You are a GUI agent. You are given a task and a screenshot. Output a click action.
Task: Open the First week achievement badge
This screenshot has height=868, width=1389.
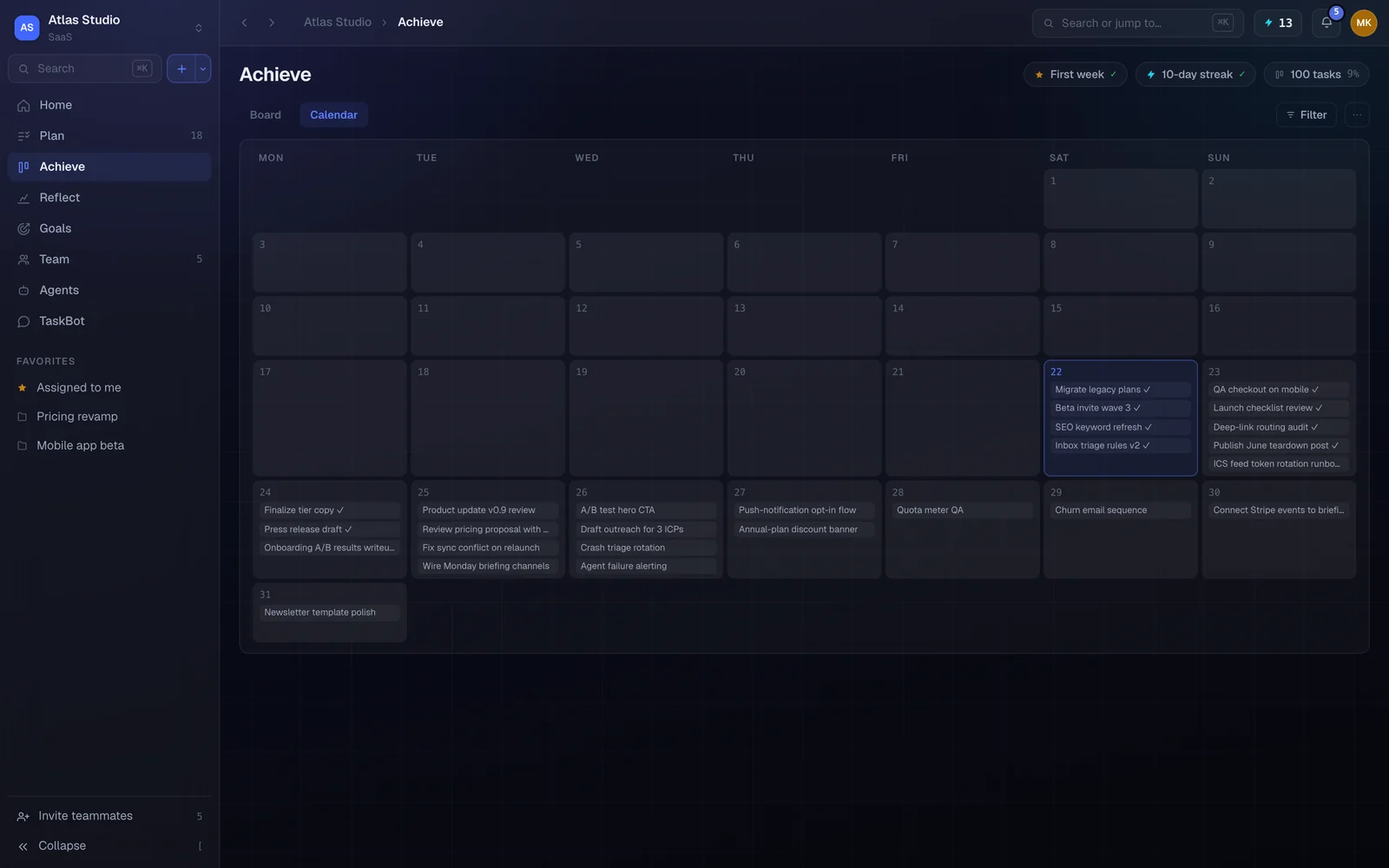point(1076,75)
